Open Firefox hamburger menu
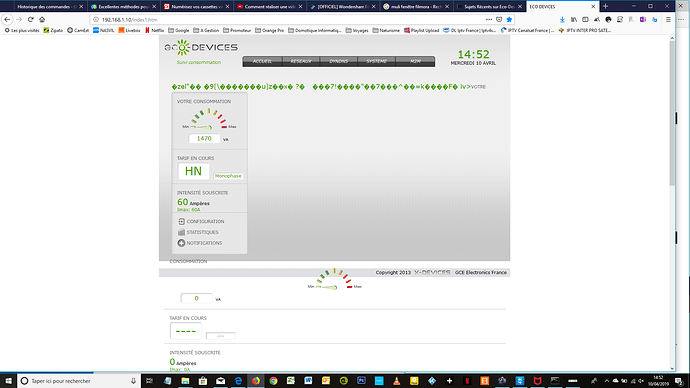The width and height of the screenshot is (690, 388). pos(668,19)
